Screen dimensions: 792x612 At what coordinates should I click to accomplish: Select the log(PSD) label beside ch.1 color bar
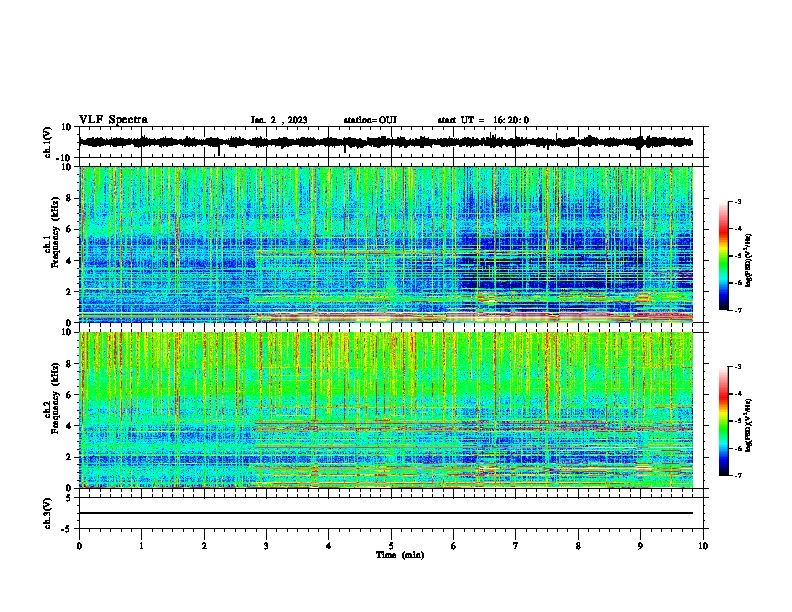(748, 260)
